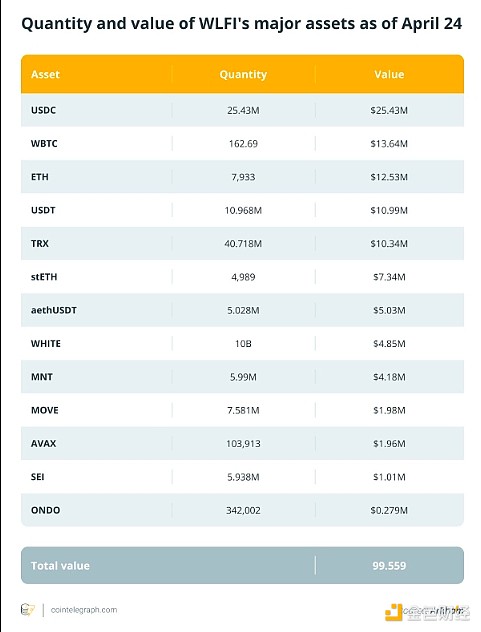
Task: Select the Value column header
Action: [x=389, y=74]
